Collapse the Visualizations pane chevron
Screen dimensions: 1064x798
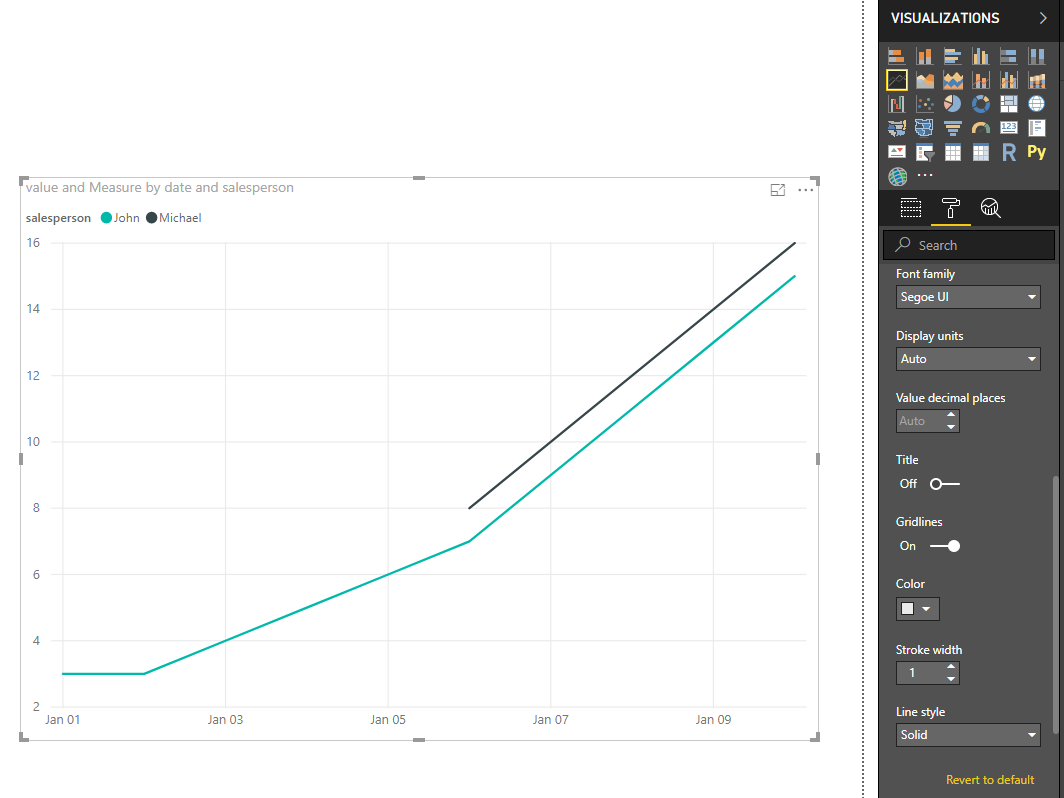(1043, 18)
